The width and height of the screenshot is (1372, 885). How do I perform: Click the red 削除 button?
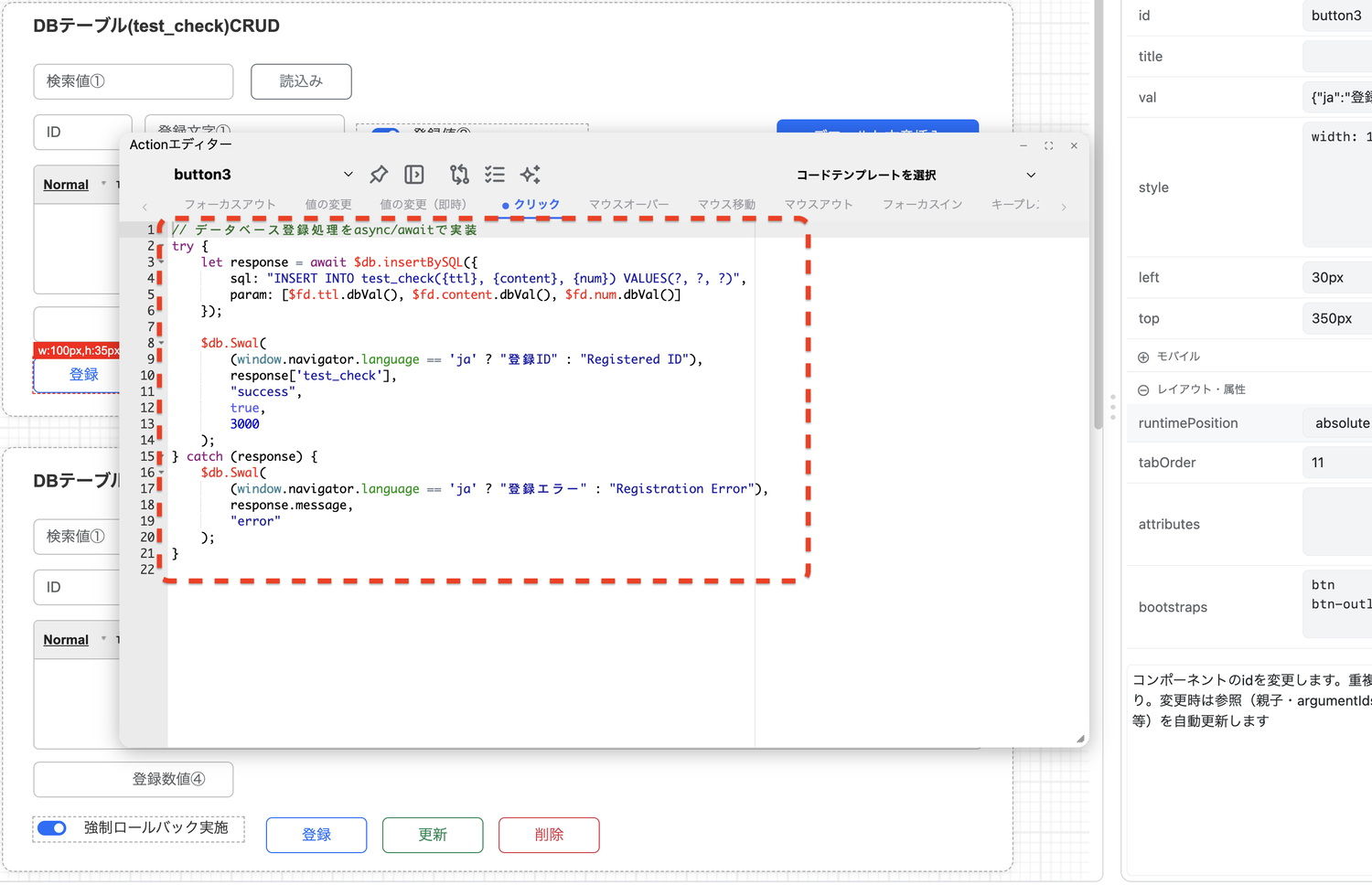(x=549, y=835)
